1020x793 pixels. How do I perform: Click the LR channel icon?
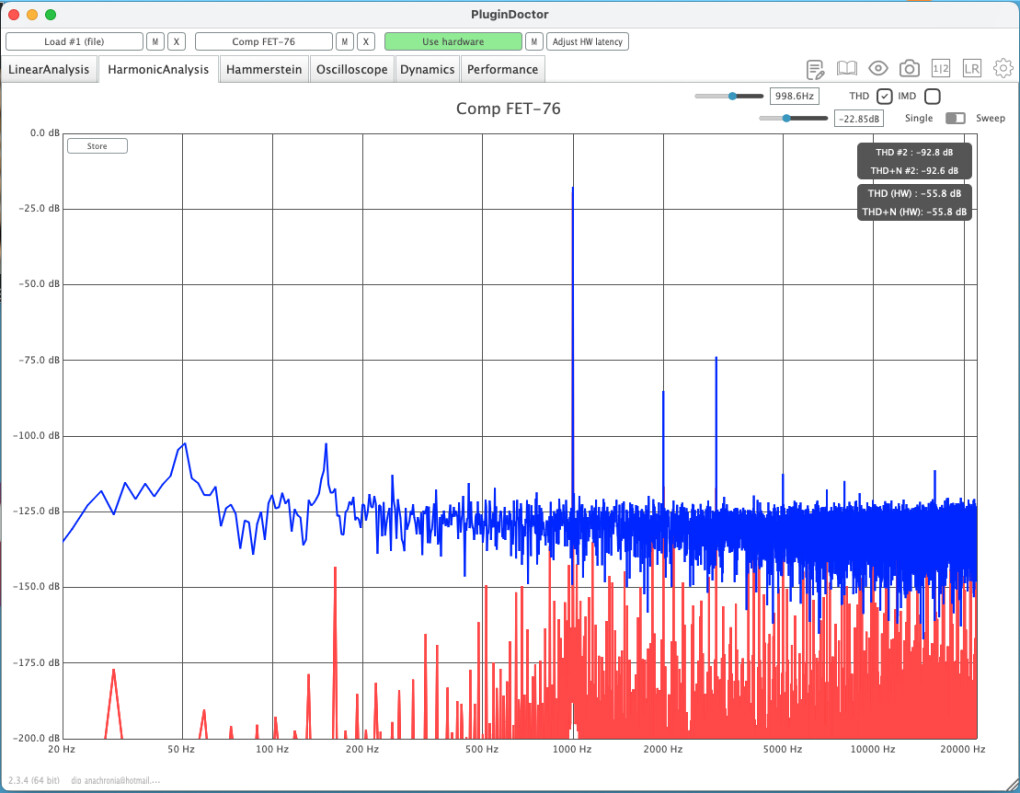[x=971, y=69]
